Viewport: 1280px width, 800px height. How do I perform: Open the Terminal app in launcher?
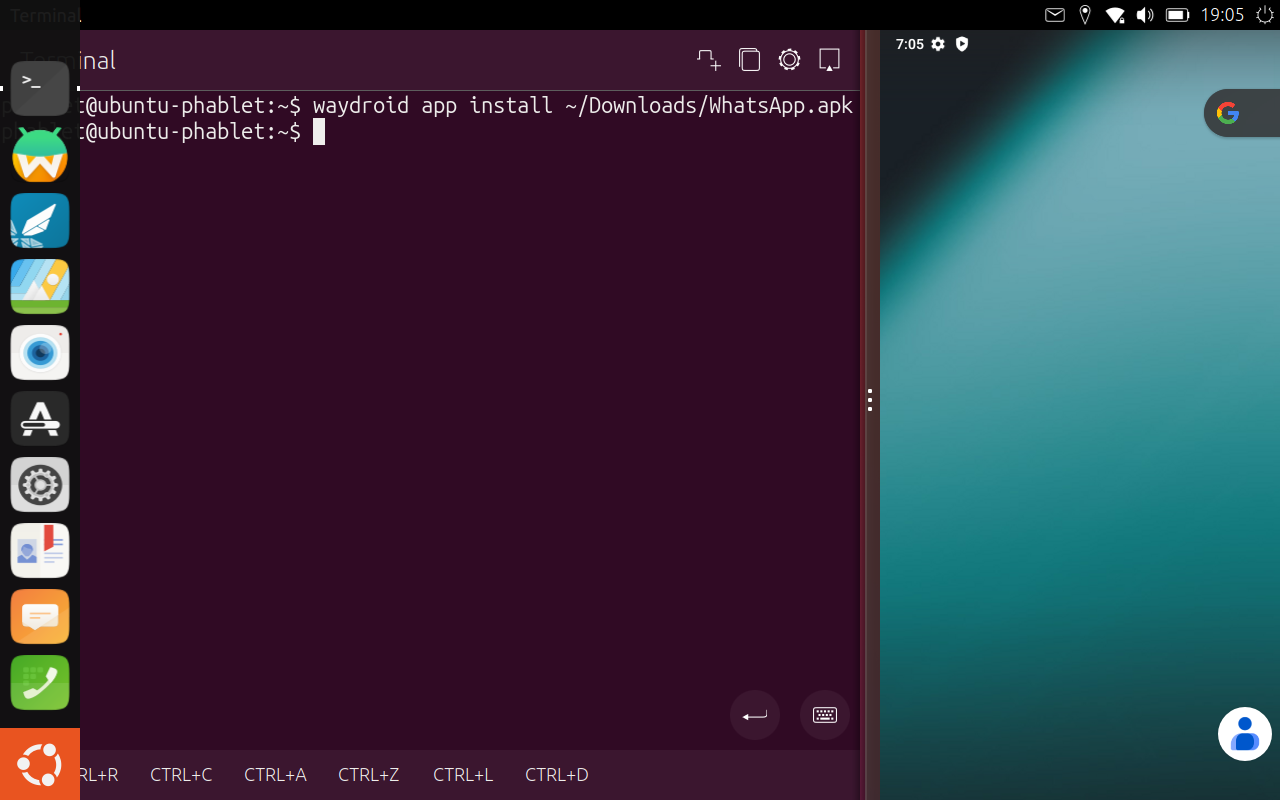40,88
